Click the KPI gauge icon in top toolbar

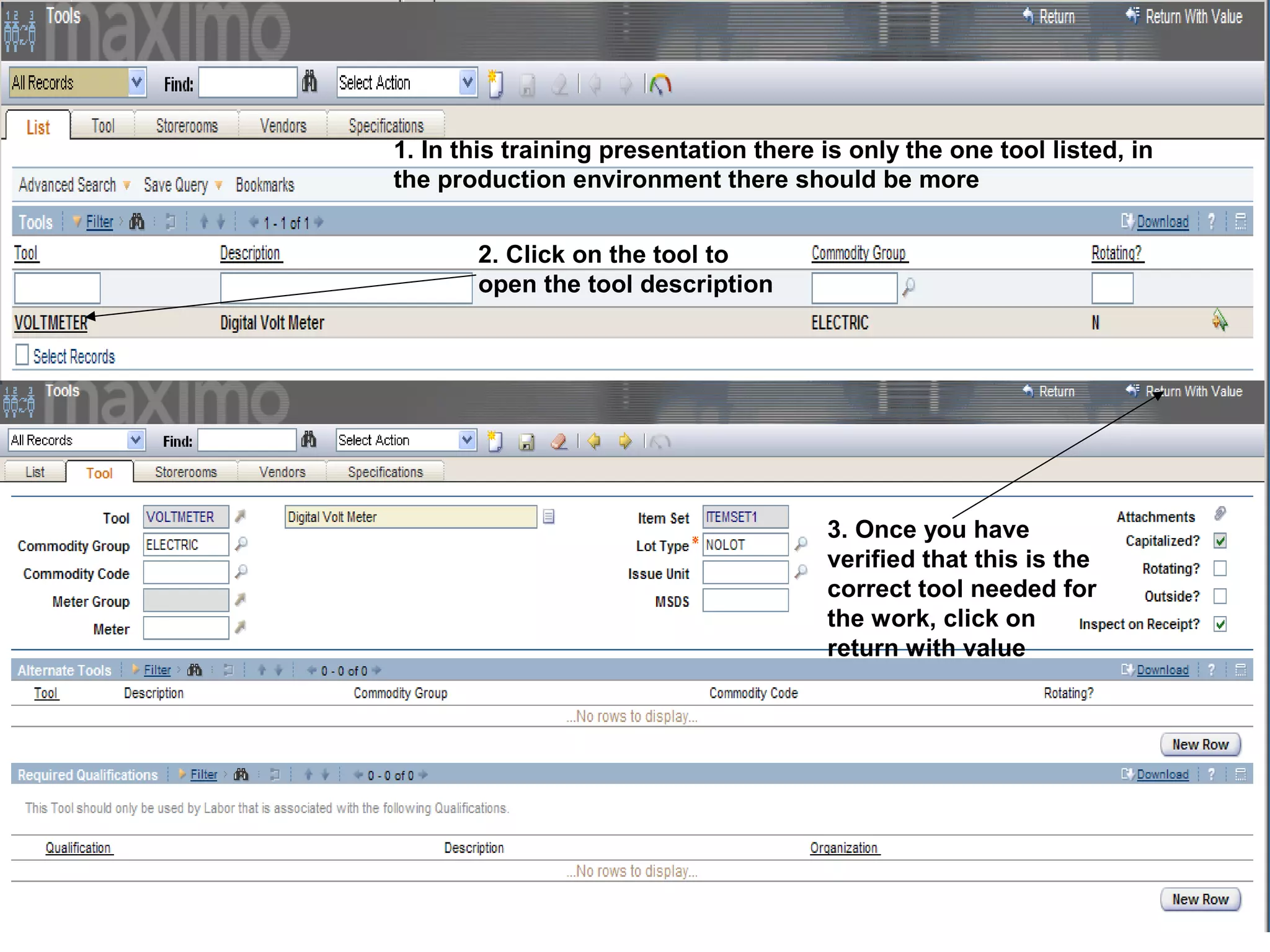click(x=660, y=84)
